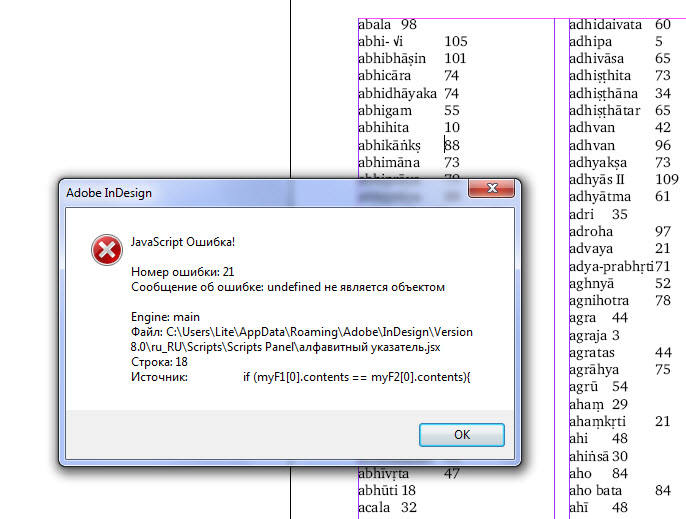Place cursor at 'abhibhāṣin' entry
Screen dimensions: 686x519
392,59
